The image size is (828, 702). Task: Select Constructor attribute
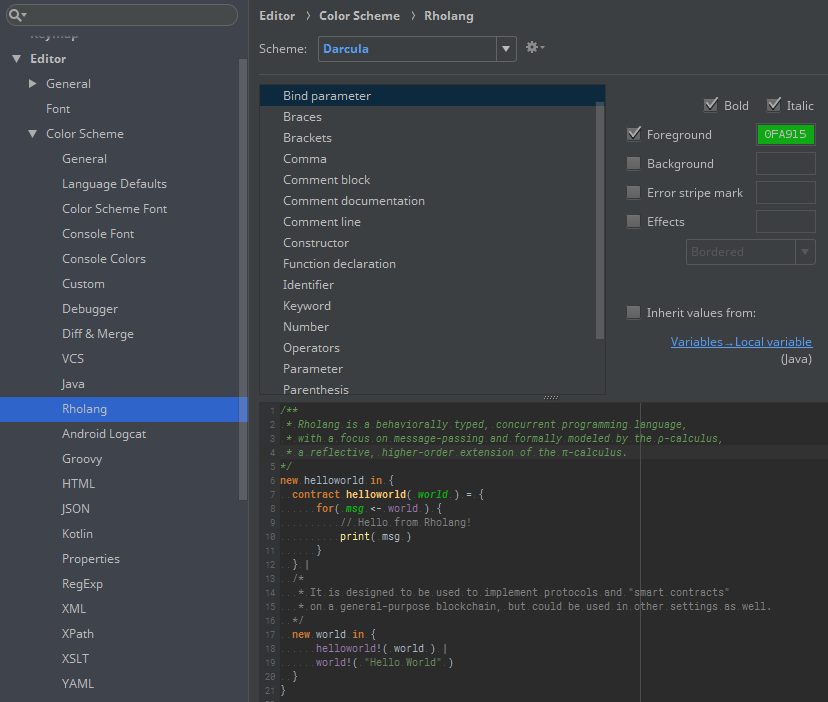pyautogui.click(x=428, y=243)
